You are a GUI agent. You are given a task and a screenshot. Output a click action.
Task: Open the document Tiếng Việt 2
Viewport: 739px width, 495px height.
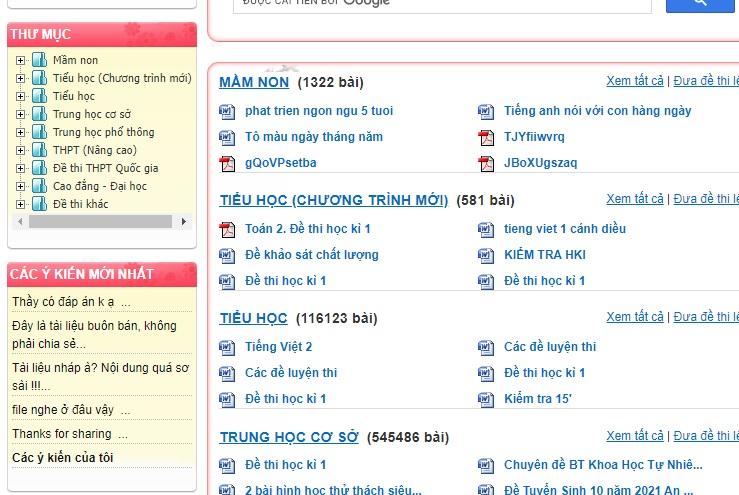click(279, 347)
